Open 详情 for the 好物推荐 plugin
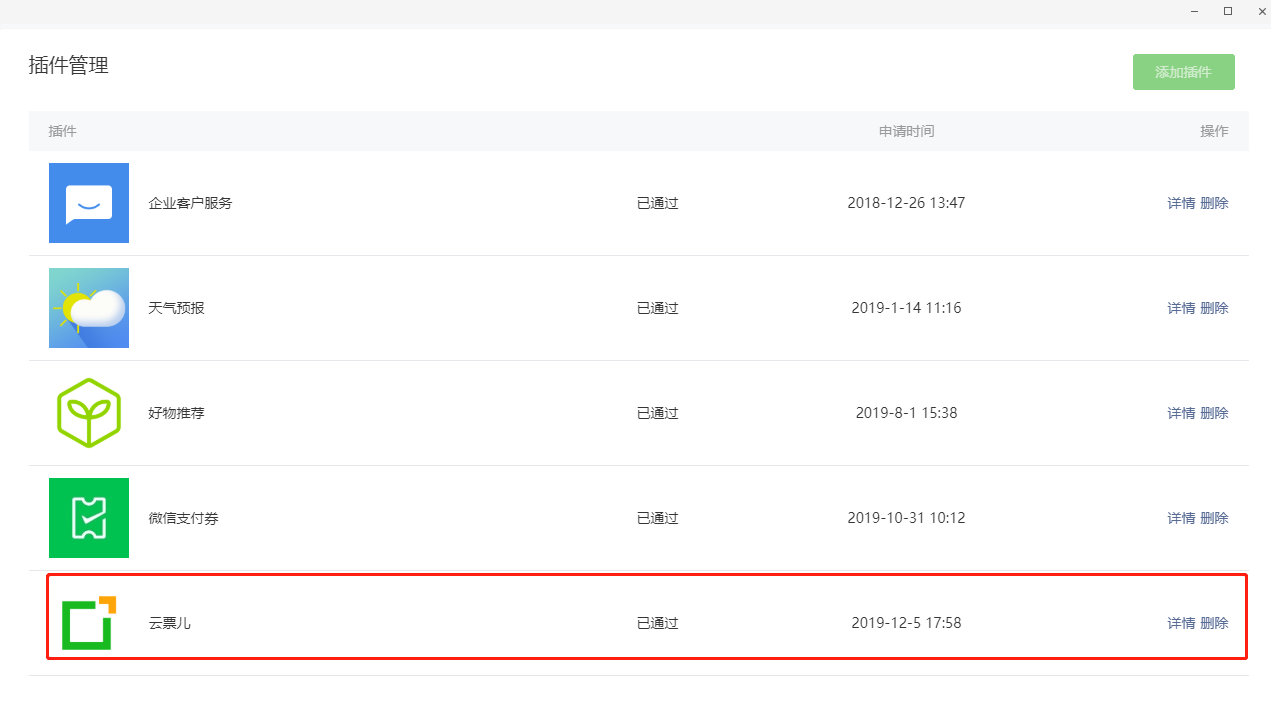This screenshot has width=1271, height=702. [x=1181, y=413]
